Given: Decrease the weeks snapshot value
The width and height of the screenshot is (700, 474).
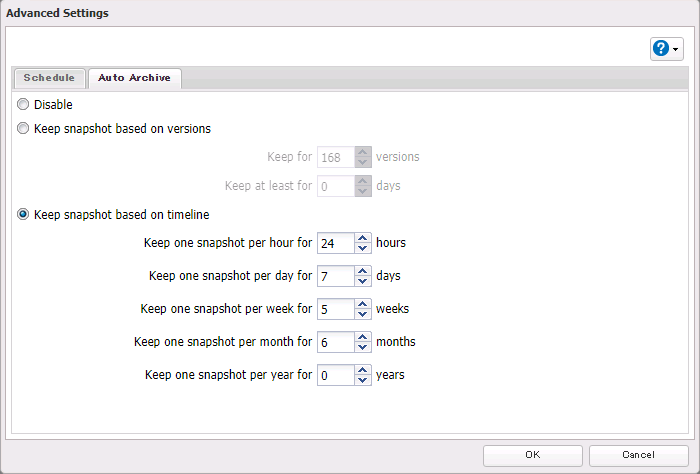Looking at the screenshot, I should click(362, 314).
